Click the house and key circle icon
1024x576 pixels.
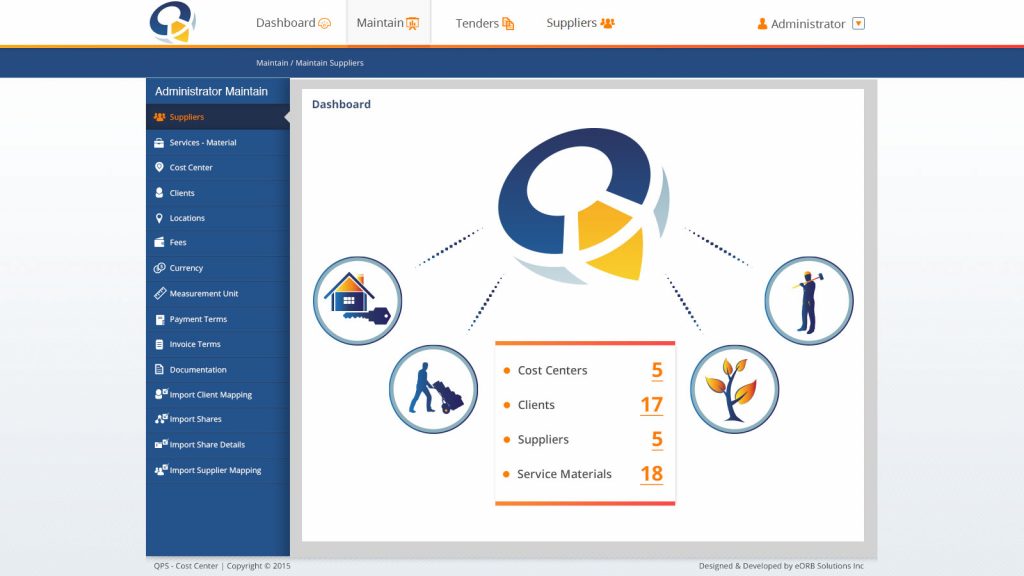[x=357, y=301]
